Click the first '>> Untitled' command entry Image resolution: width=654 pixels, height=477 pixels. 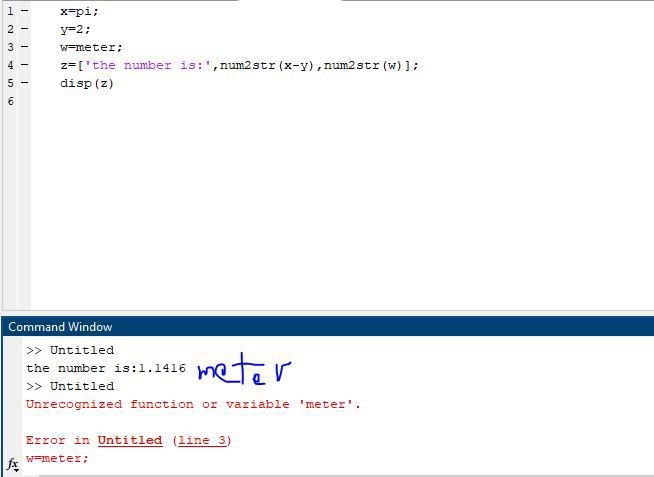70,350
